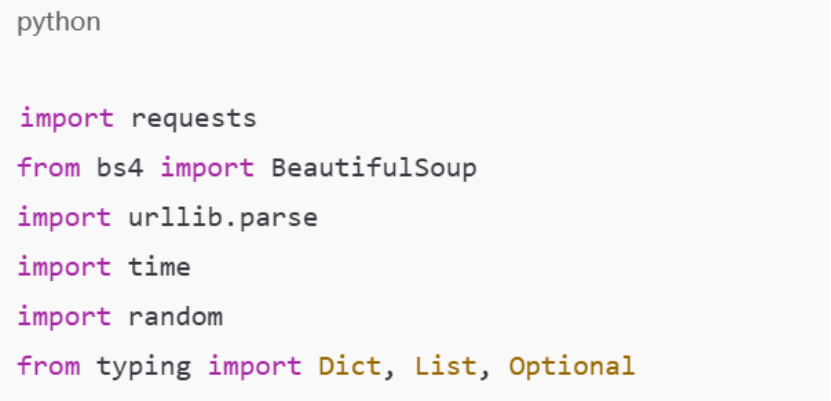Click the comma between Dict and List
831x401 pixels.
pyautogui.click(x=389, y=372)
